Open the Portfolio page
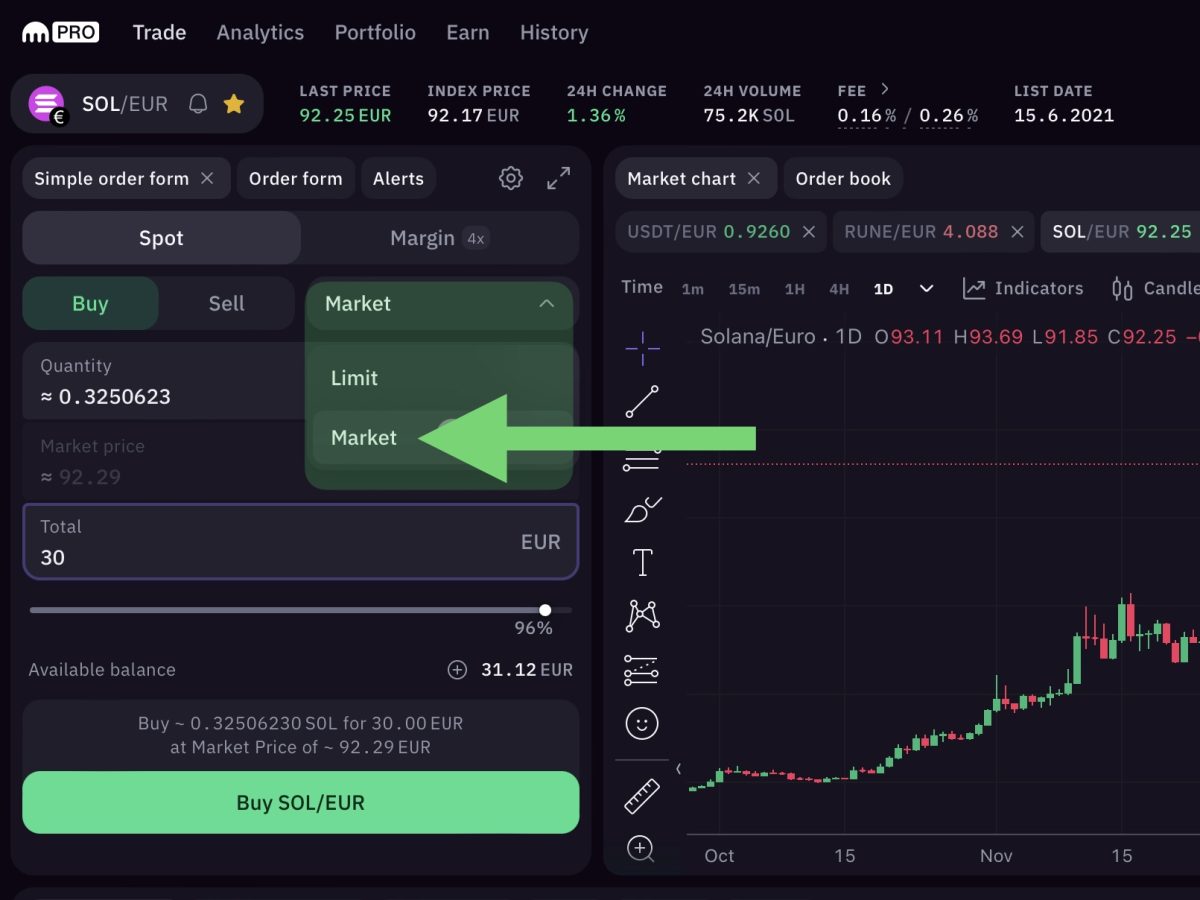The width and height of the screenshot is (1200, 900). tap(375, 33)
